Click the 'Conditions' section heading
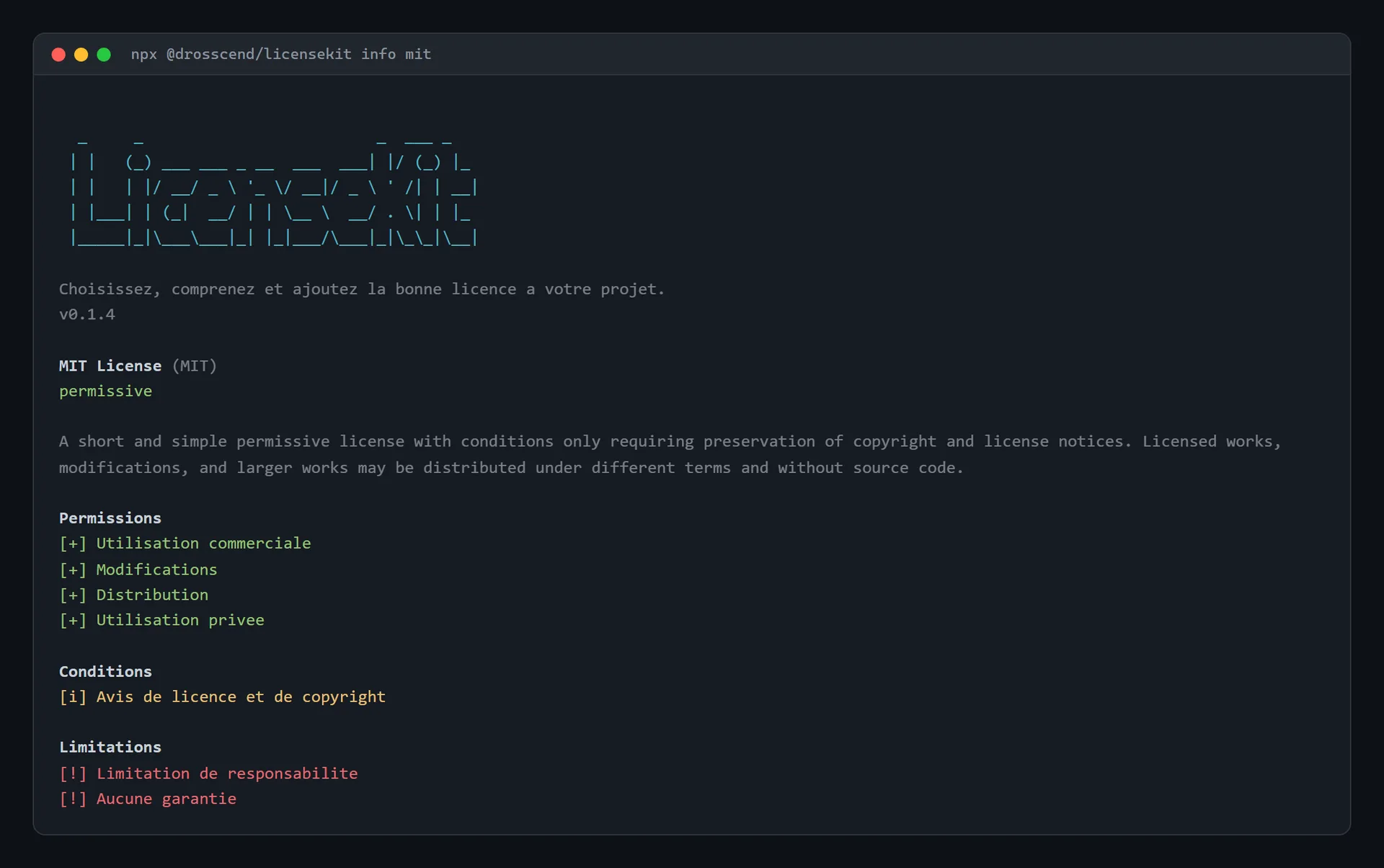Screen dimensions: 1384x868 pos(106,672)
